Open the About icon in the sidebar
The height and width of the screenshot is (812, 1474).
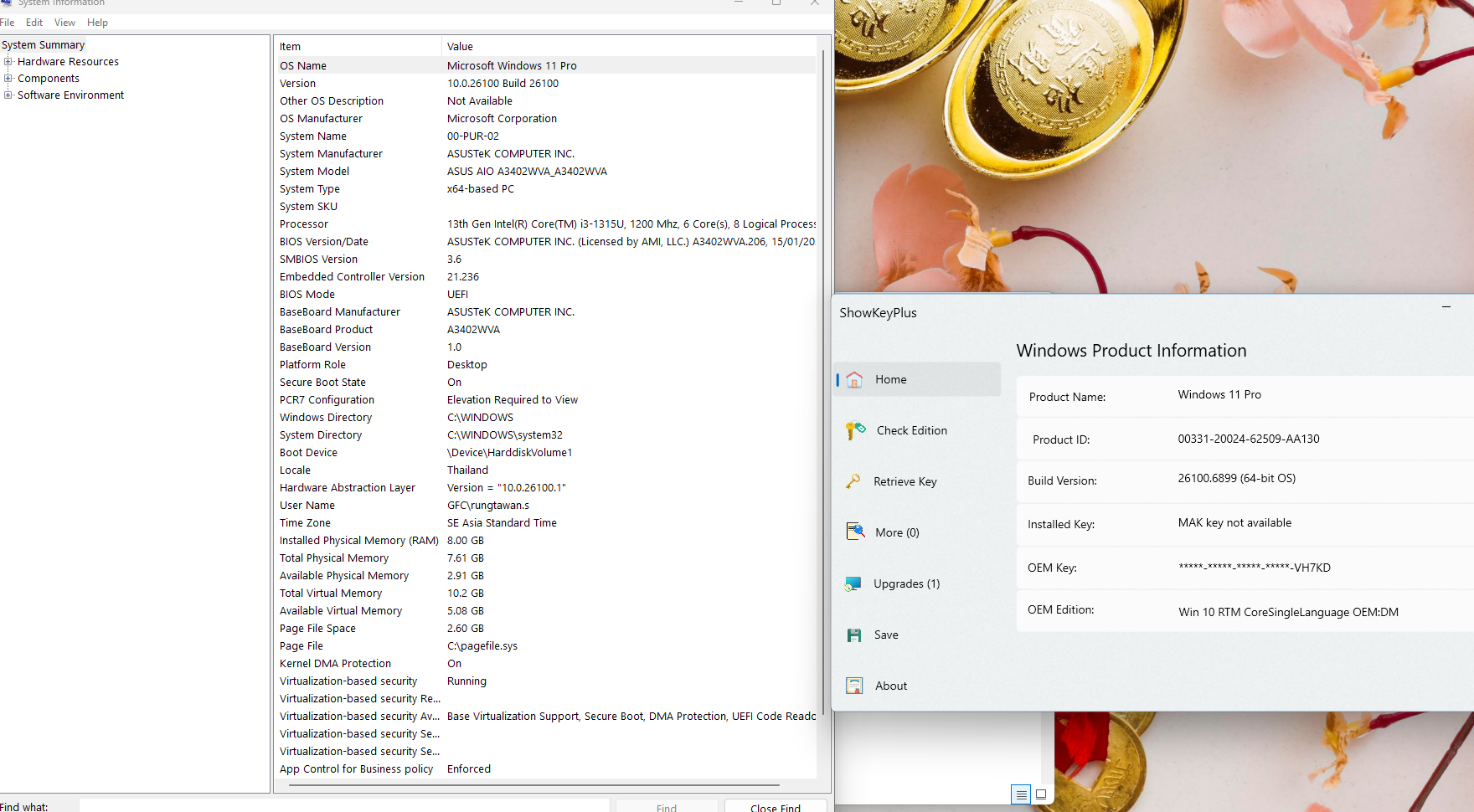pos(854,686)
